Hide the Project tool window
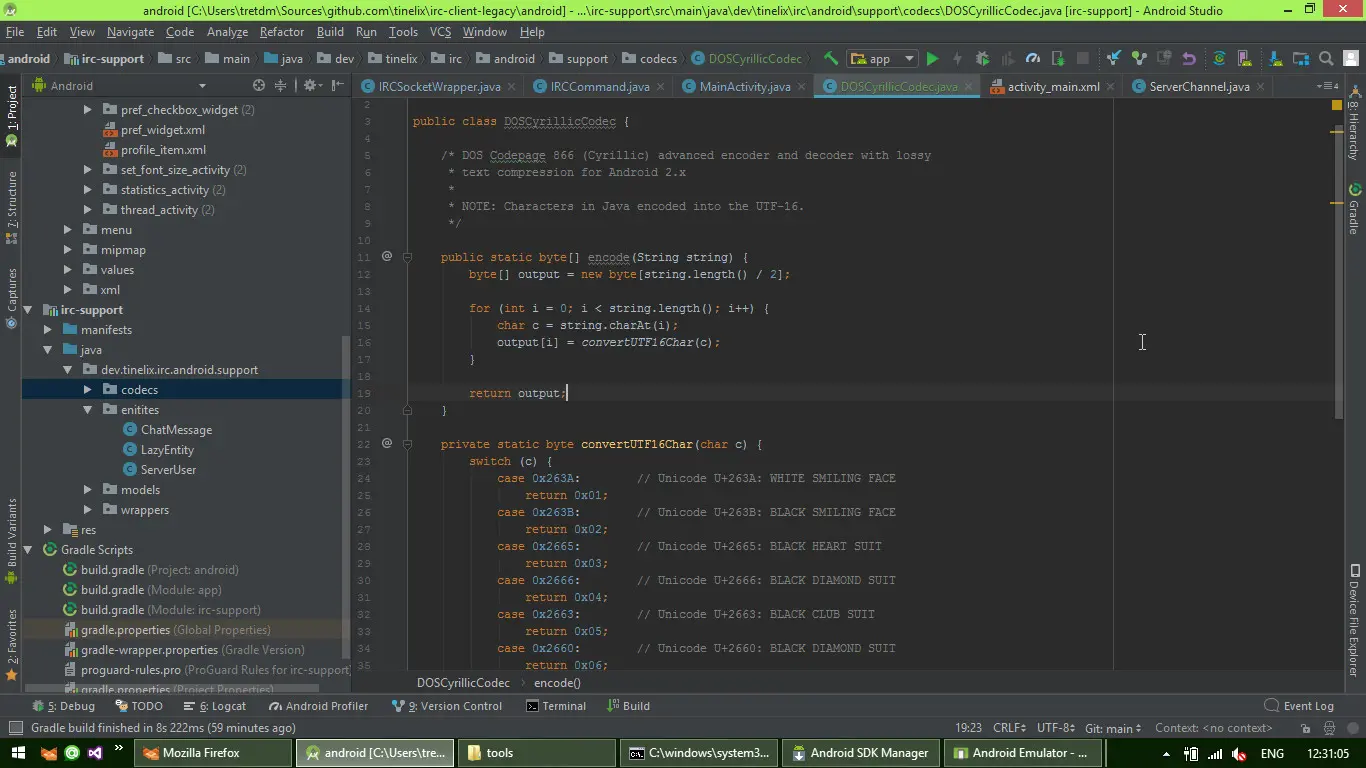The image size is (1366, 768). click(x=337, y=86)
